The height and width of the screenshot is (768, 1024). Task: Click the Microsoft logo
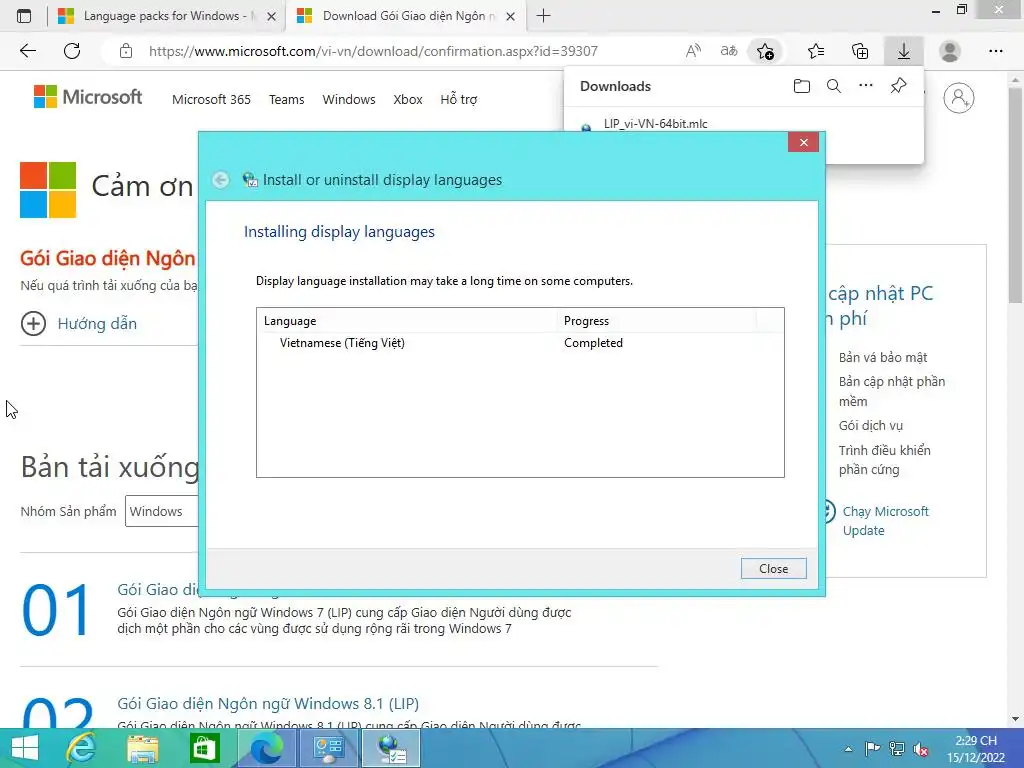[88, 97]
